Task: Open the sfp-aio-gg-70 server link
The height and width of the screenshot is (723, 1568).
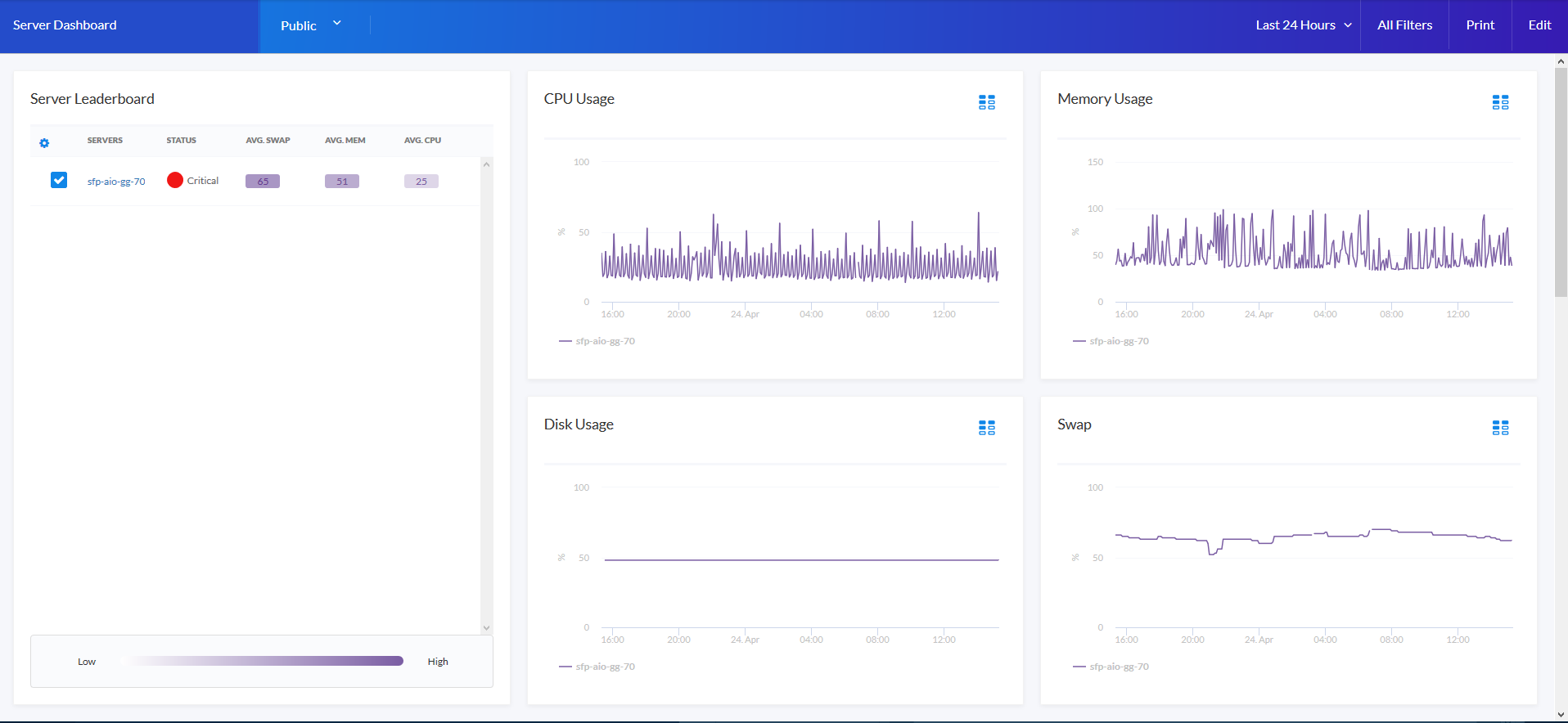Action: point(116,182)
